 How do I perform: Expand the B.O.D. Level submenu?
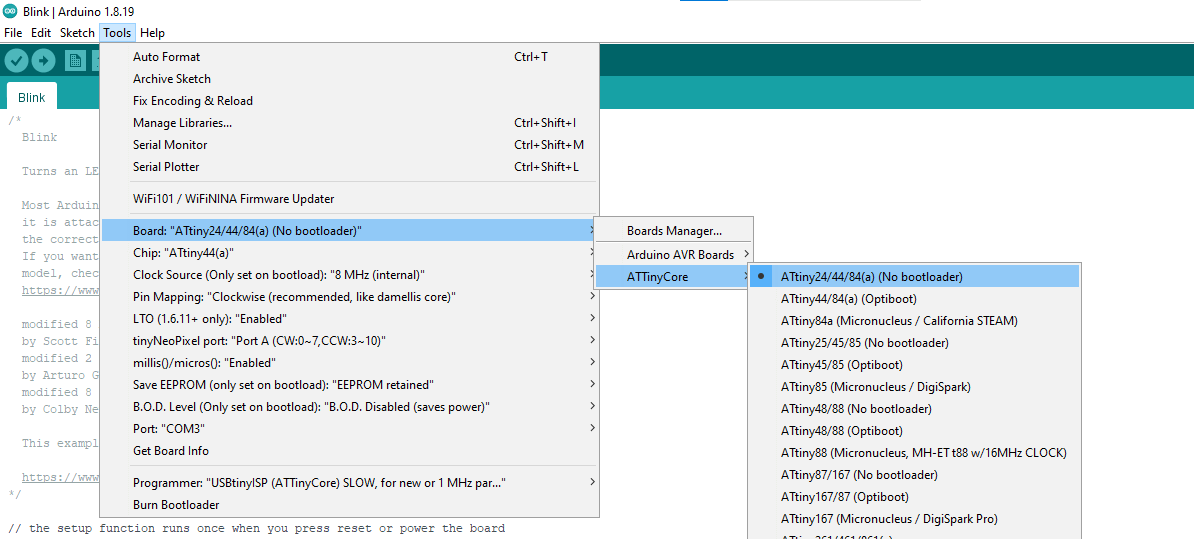coord(350,407)
